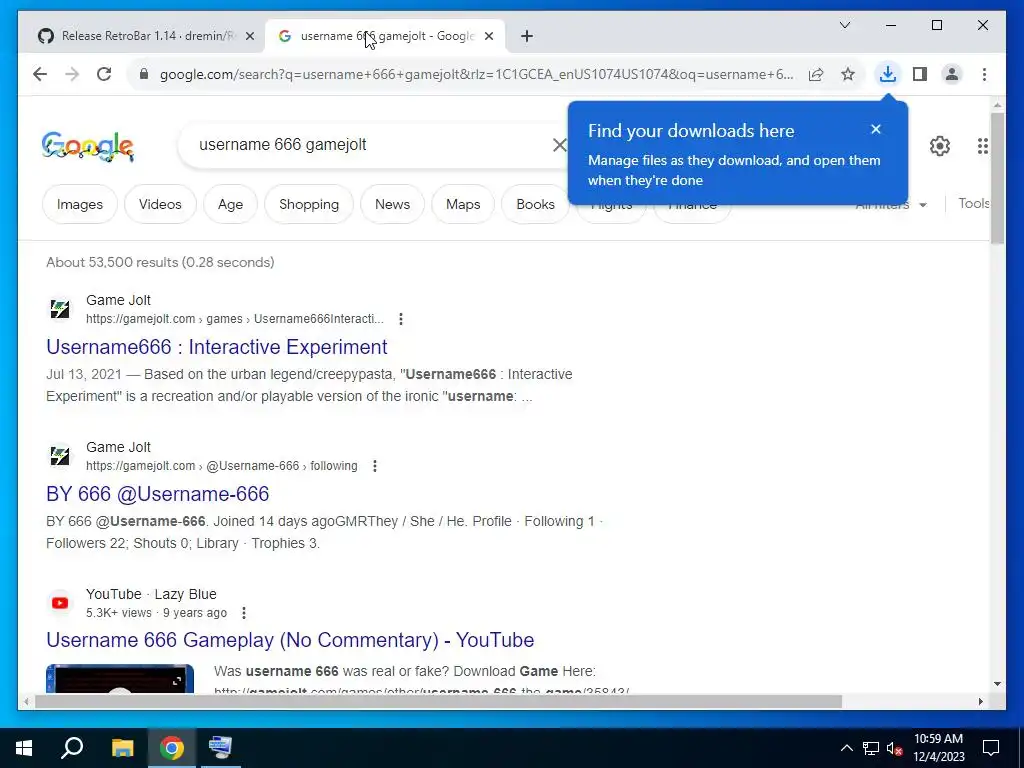Bookmark this tab with the star icon
The width and height of the screenshot is (1024, 768).
click(848, 74)
